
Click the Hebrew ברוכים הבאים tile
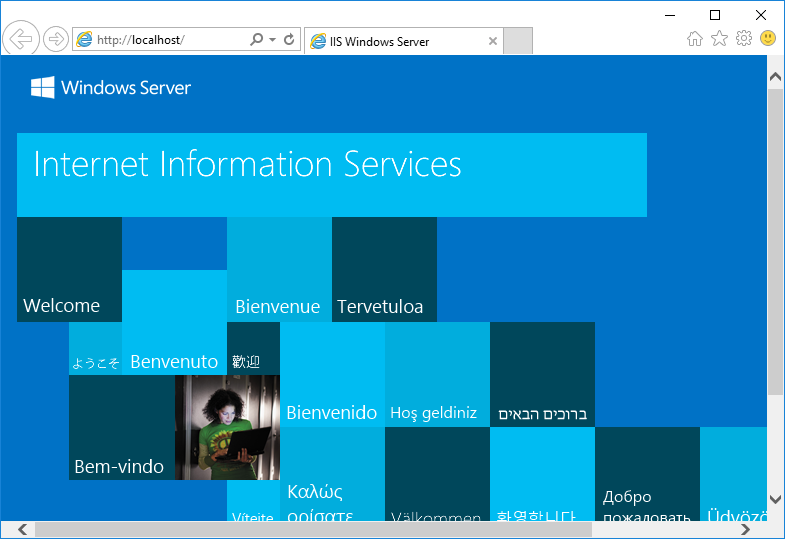[543, 375]
